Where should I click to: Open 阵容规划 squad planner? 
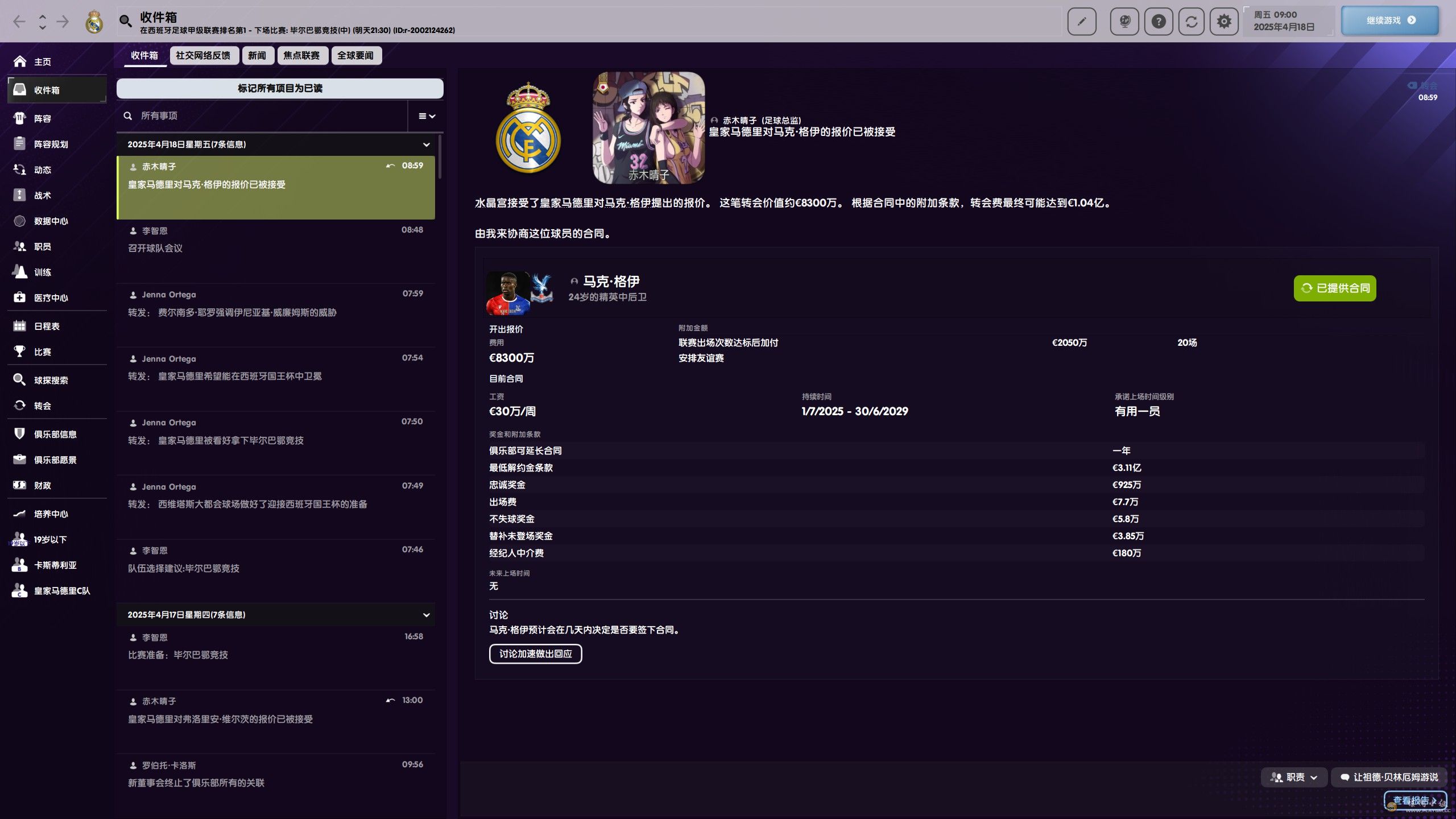[x=57, y=144]
